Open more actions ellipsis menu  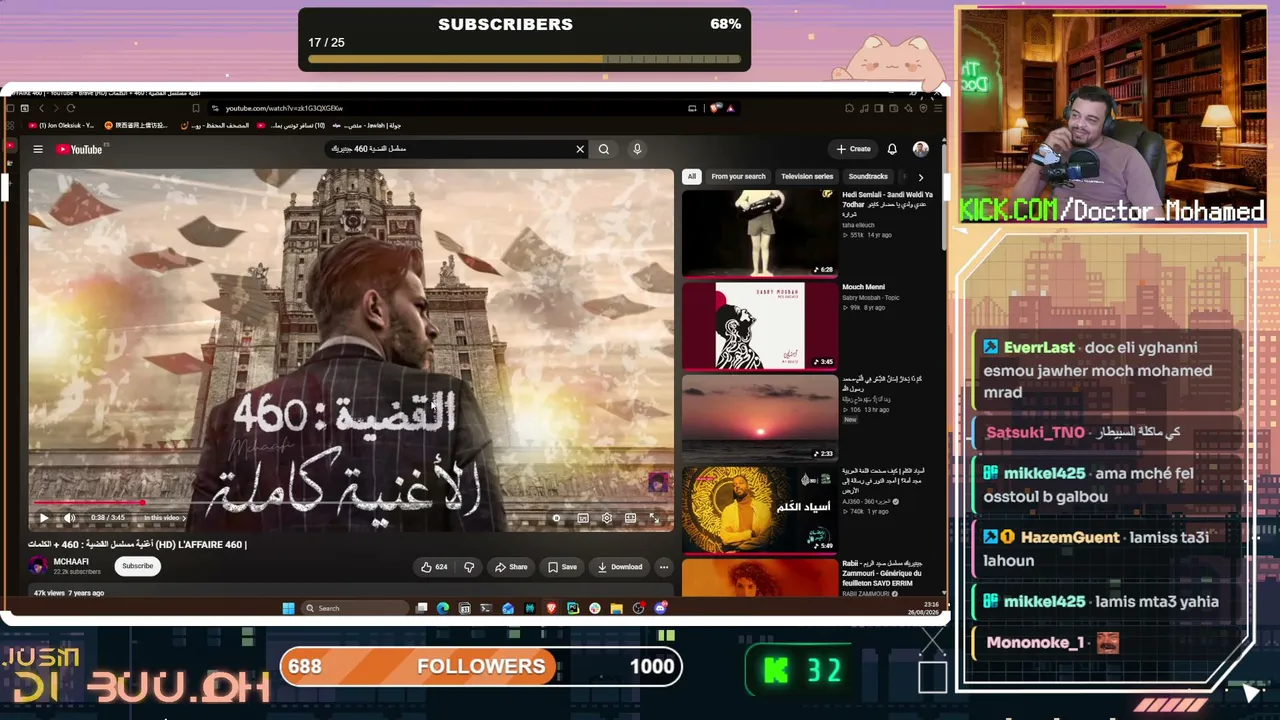(664, 567)
